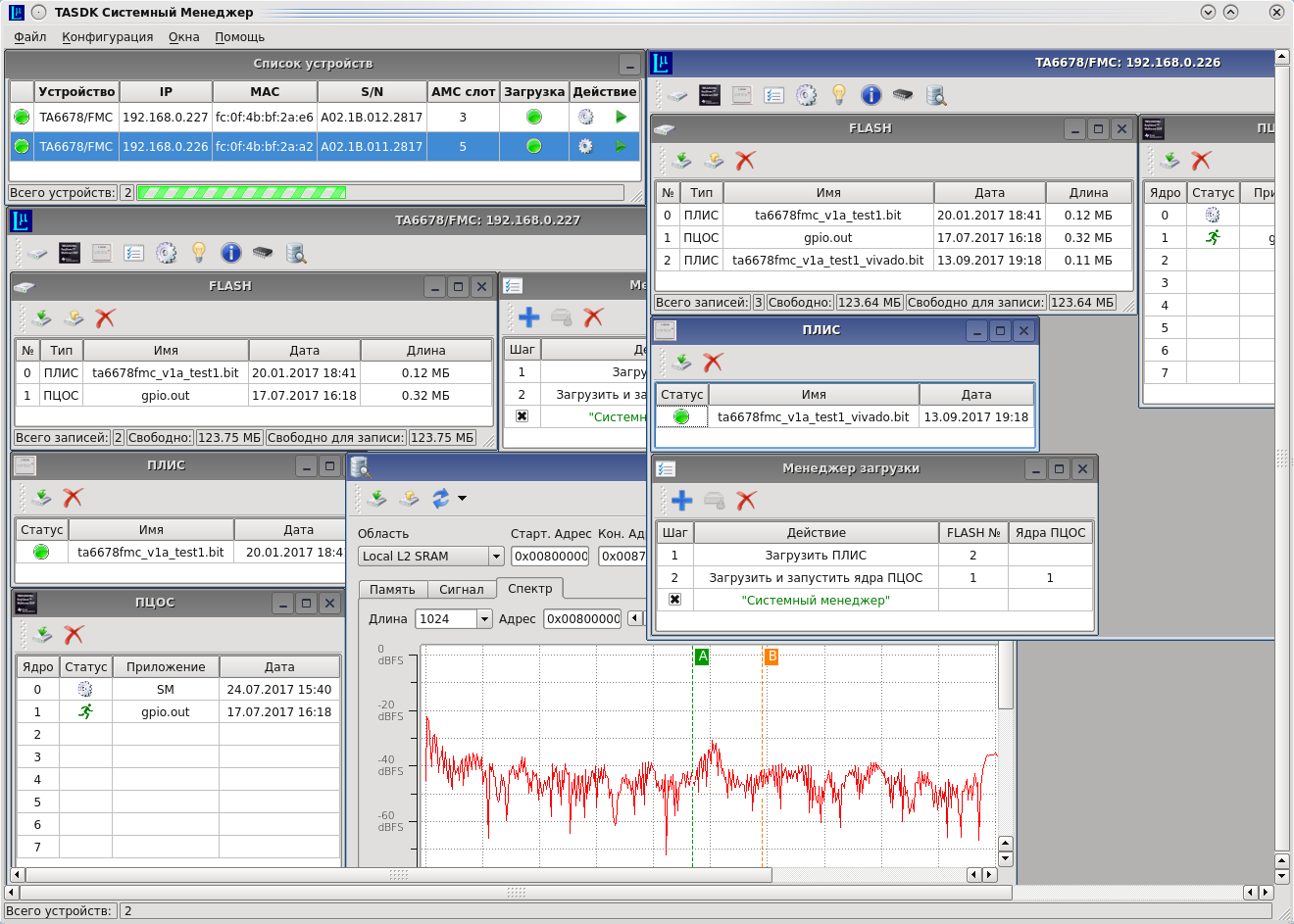Select the gpio.out row in the ПЦОС table
Image resolution: width=1294 pixels, height=924 pixels.
(165, 712)
